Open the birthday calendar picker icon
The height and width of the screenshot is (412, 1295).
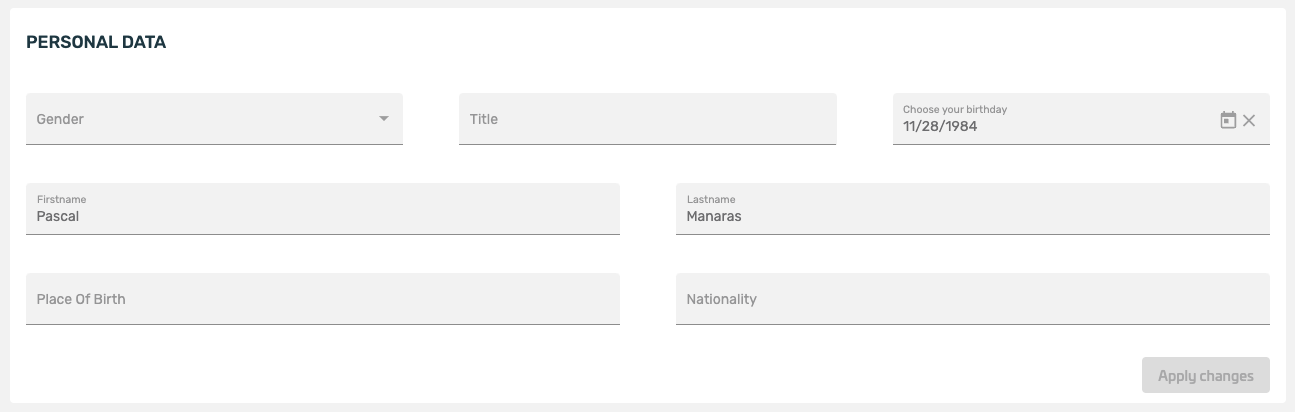pyautogui.click(x=1228, y=120)
